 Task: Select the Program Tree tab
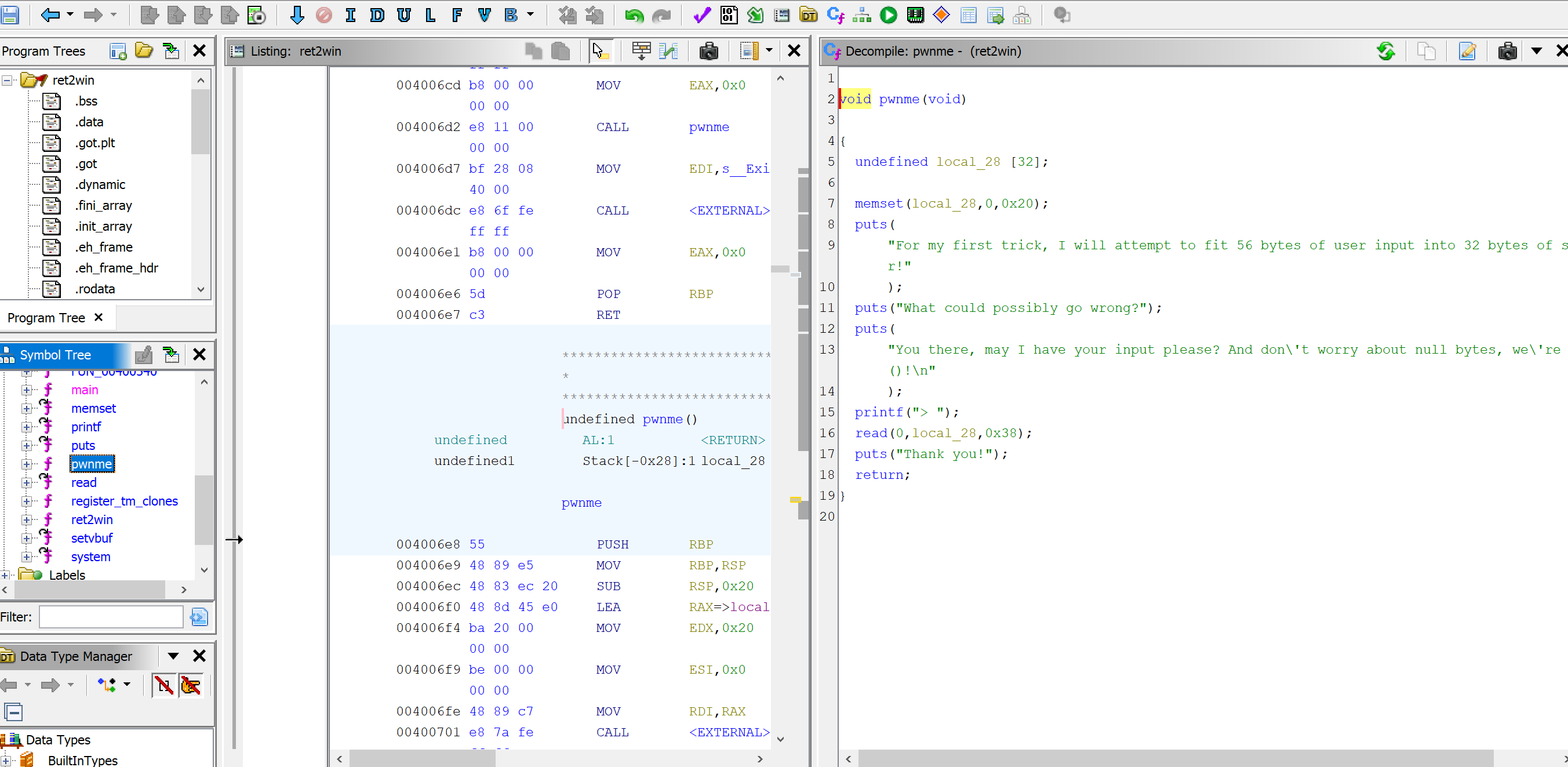click(46, 318)
